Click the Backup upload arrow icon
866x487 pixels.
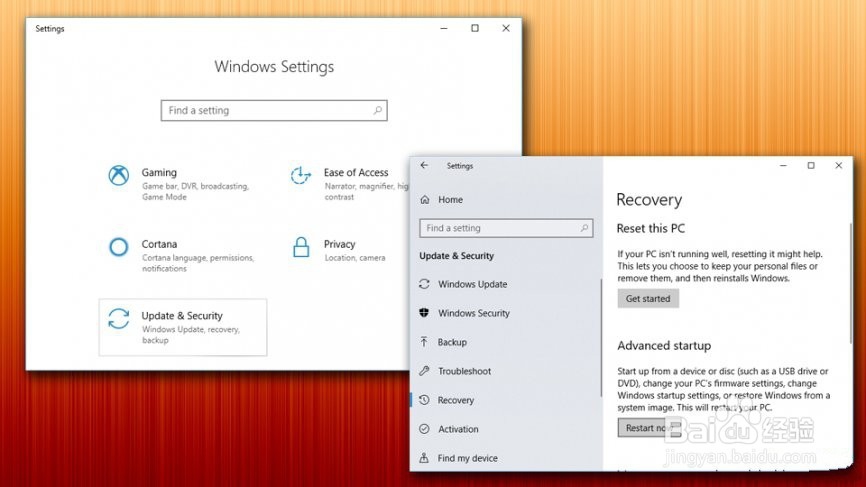[424, 342]
